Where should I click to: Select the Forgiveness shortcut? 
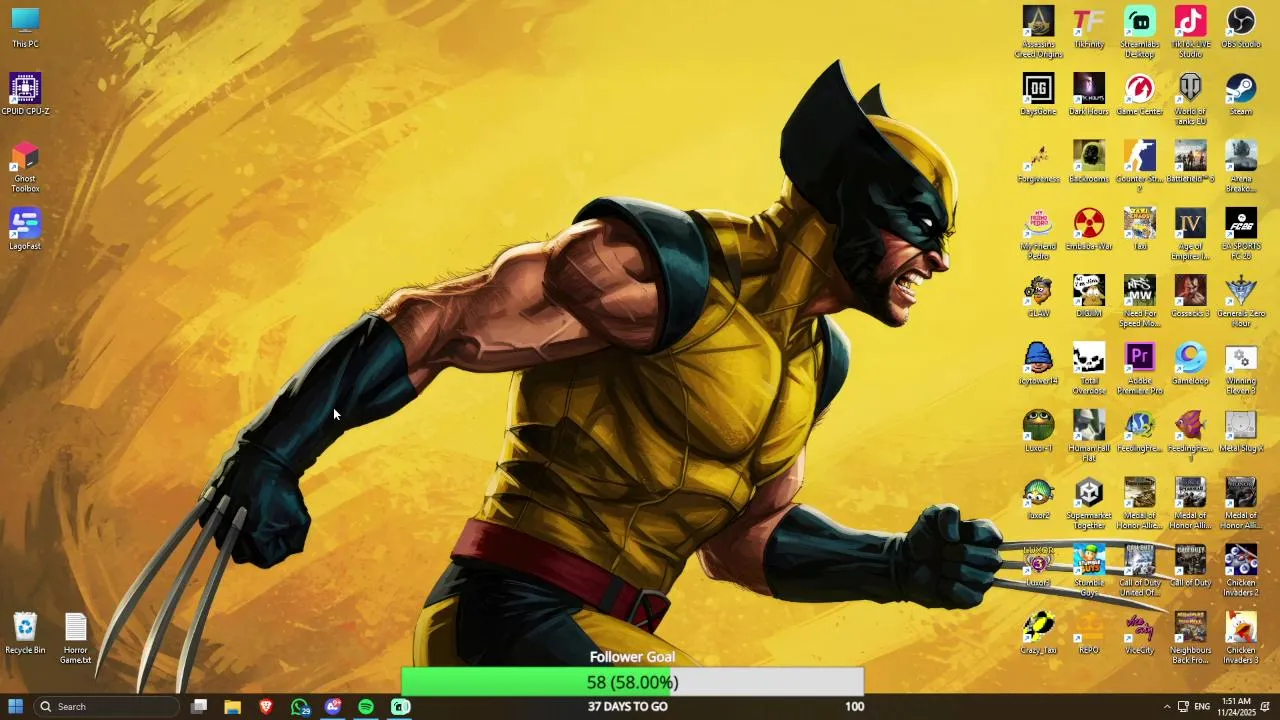[1038, 161]
